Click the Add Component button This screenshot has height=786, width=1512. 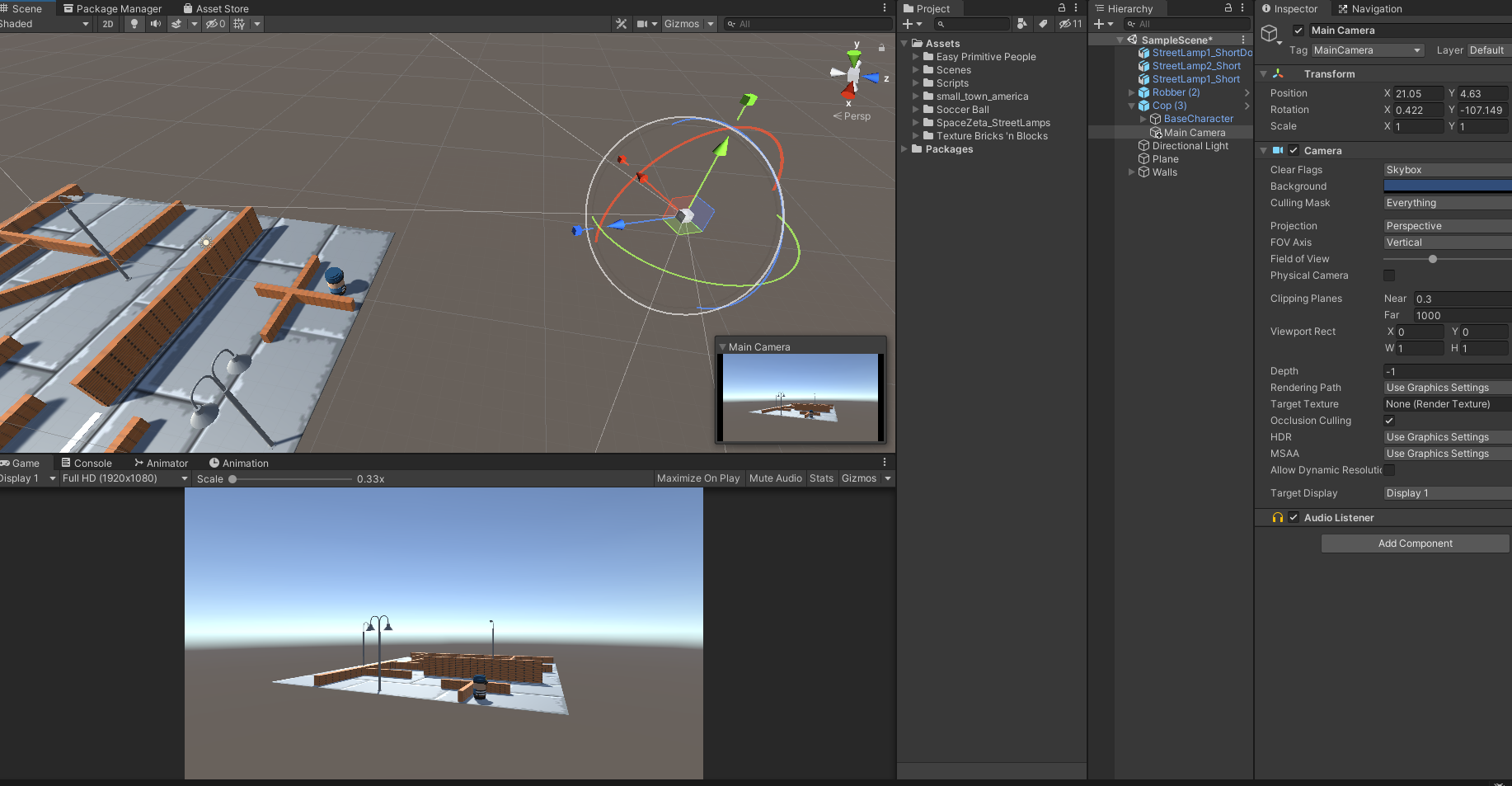(x=1415, y=543)
